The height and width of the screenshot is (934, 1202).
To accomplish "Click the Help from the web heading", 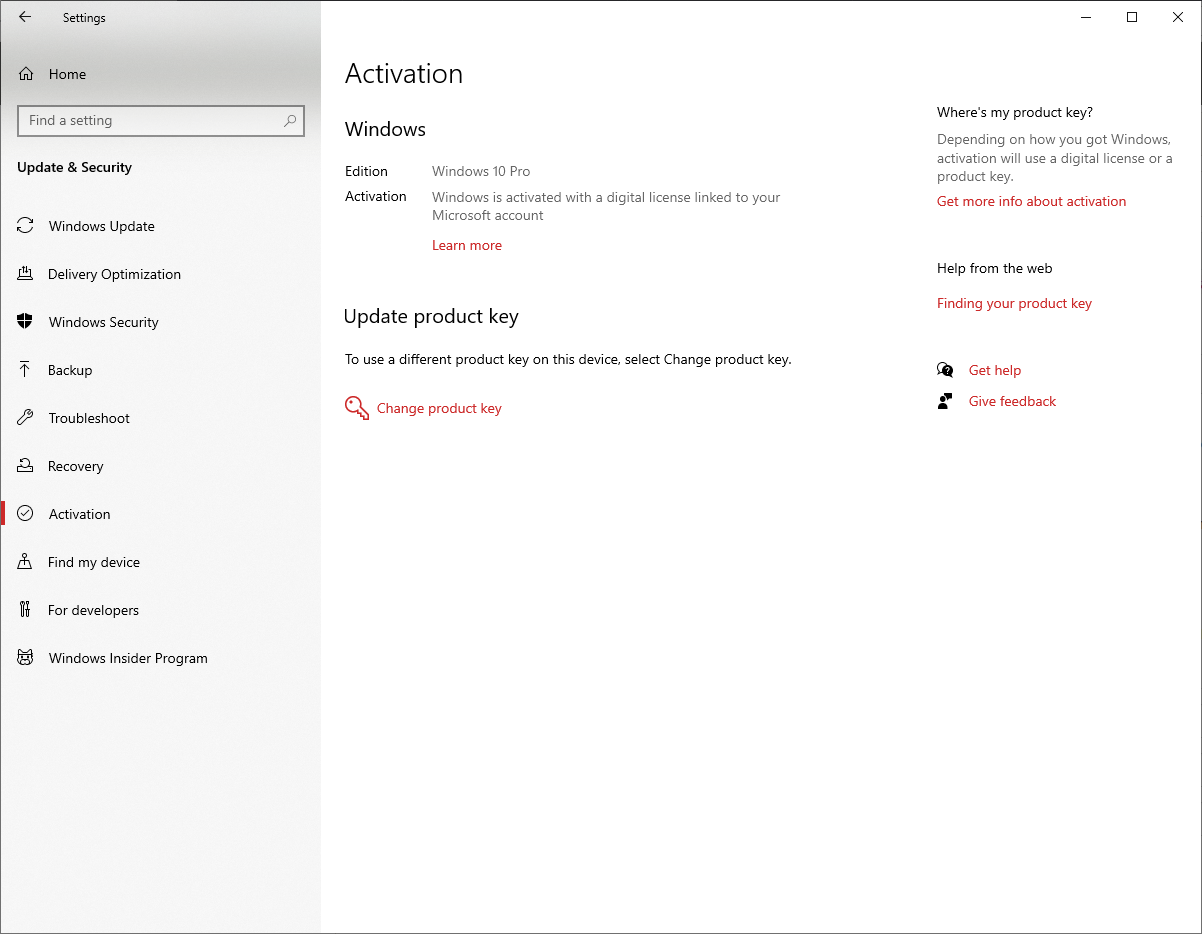I will (x=995, y=268).
